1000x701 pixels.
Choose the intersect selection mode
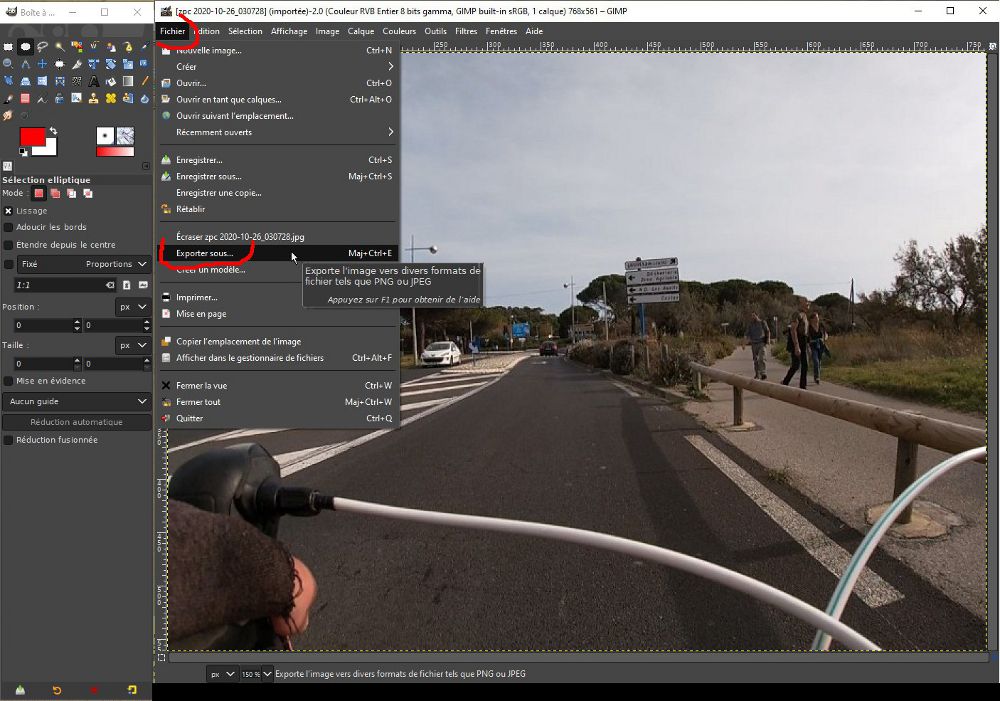[88, 193]
